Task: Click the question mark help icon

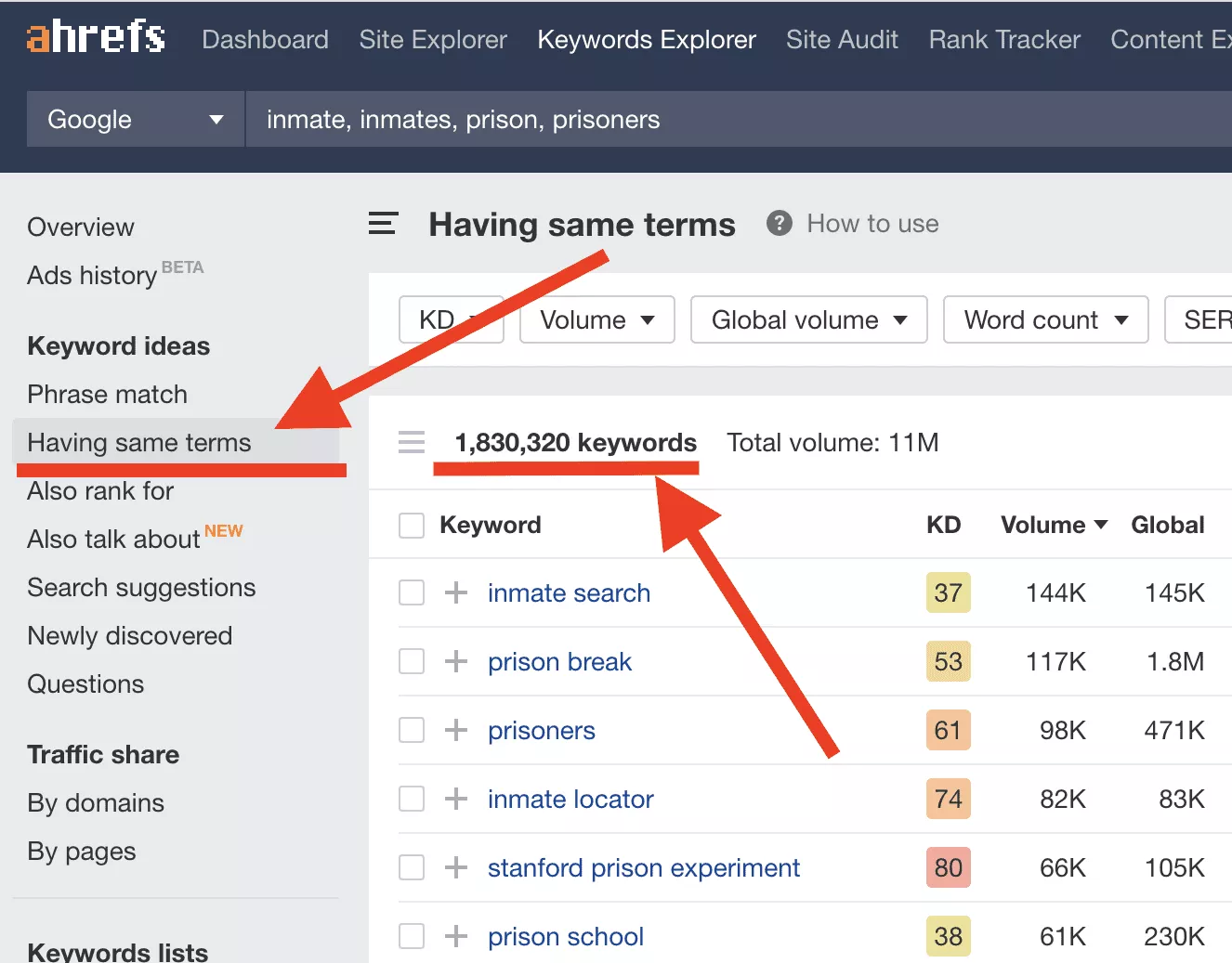Action: click(x=779, y=223)
